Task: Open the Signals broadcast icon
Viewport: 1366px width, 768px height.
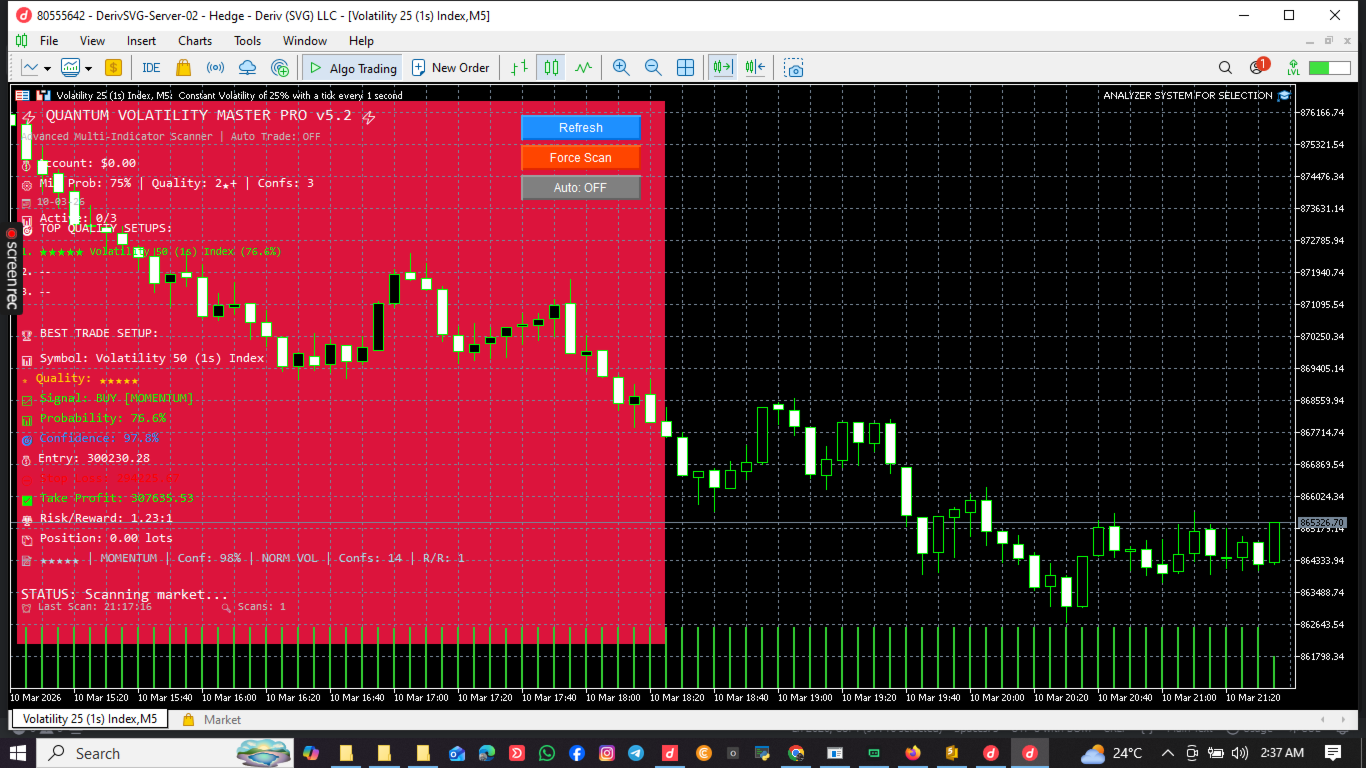Action: (215, 68)
